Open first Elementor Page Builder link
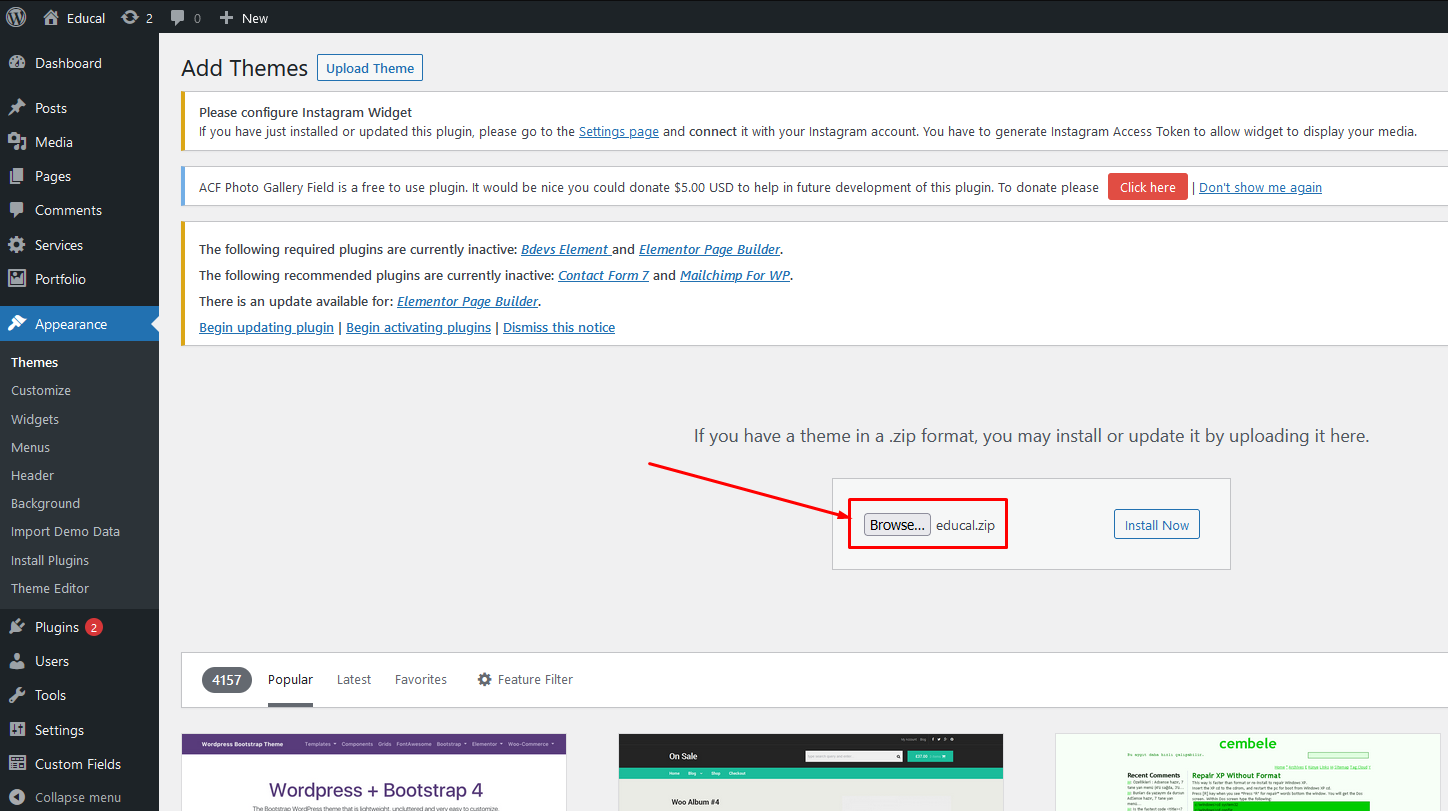Screen dimensions: 1448x811 tap(710, 249)
